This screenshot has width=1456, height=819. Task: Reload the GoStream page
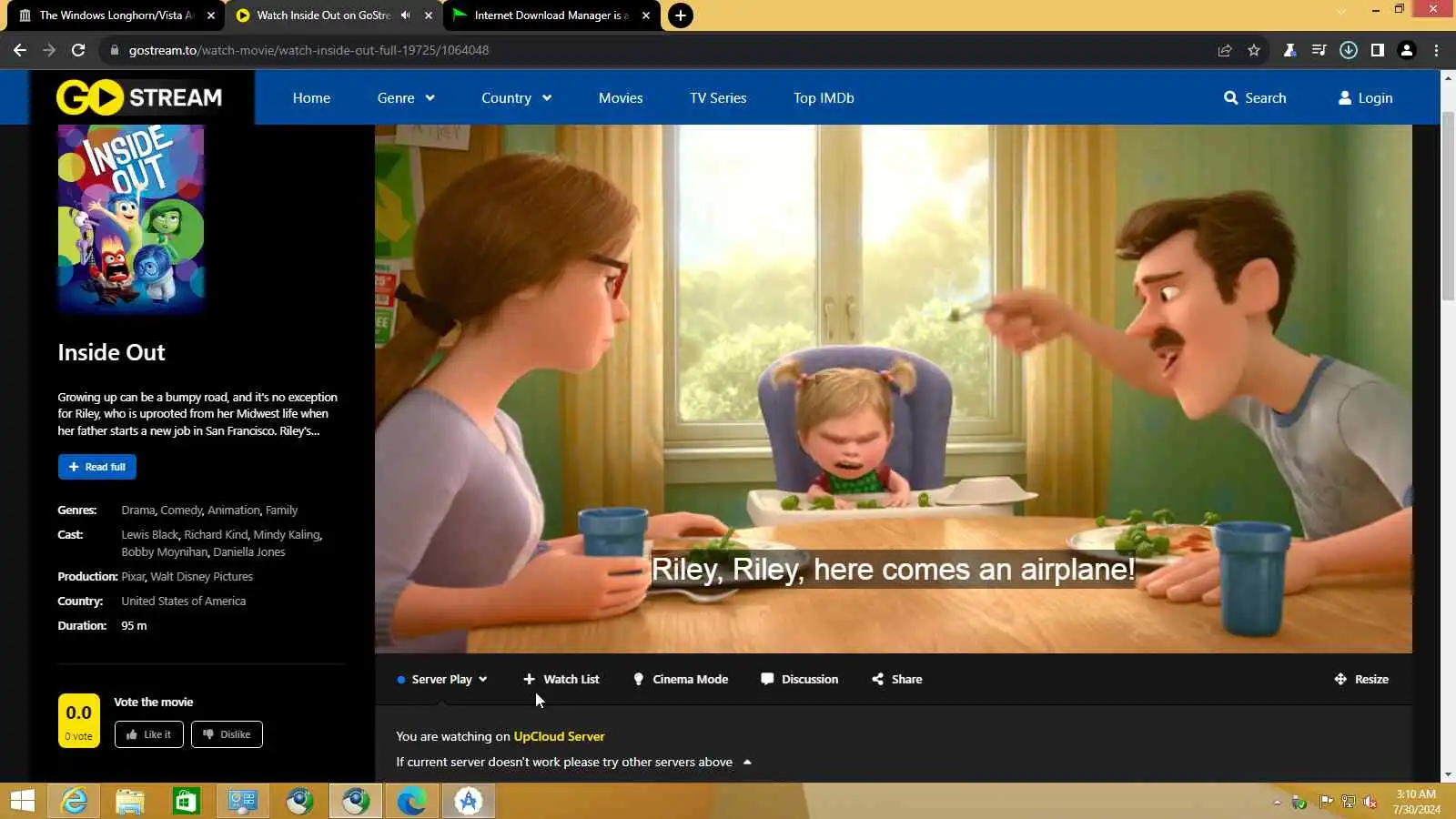tap(78, 50)
